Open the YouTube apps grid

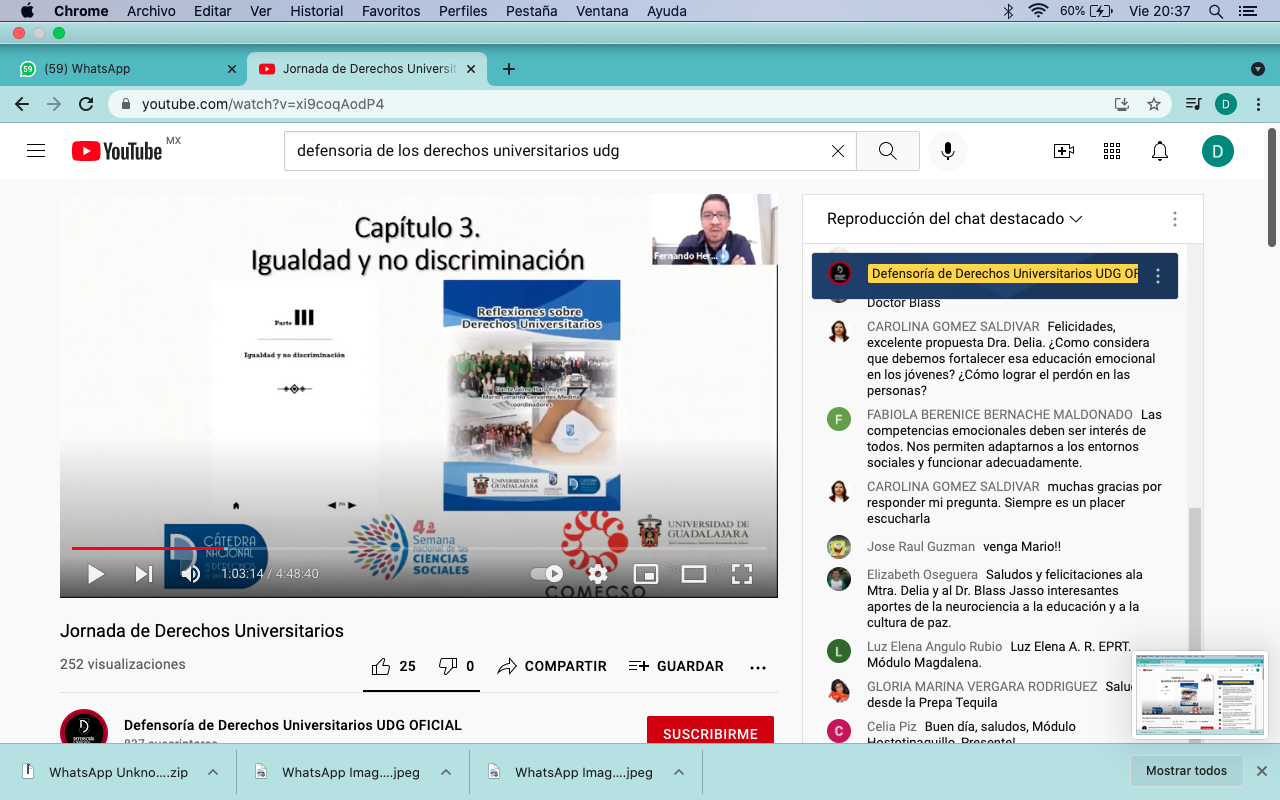pyautogui.click(x=1112, y=151)
